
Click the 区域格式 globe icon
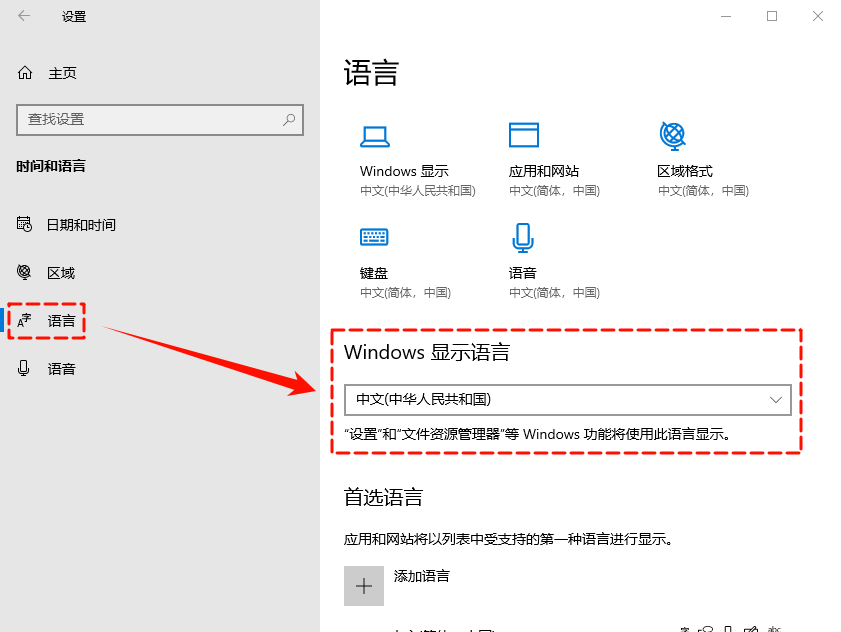672,135
